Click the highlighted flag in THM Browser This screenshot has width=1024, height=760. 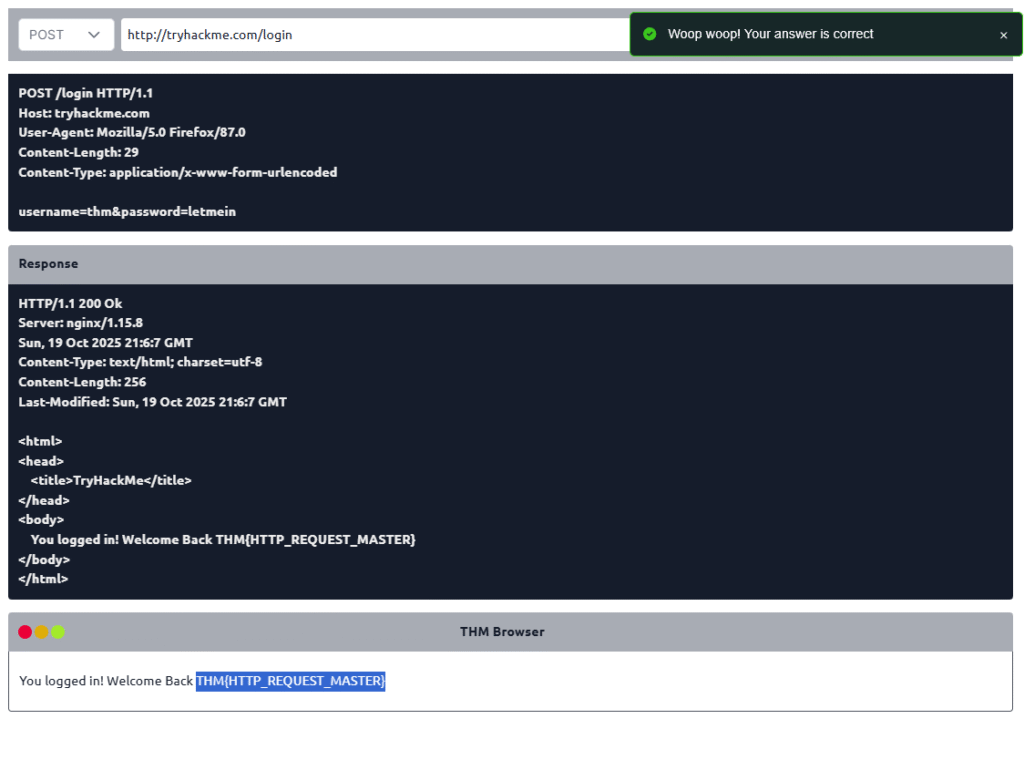click(x=290, y=681)
